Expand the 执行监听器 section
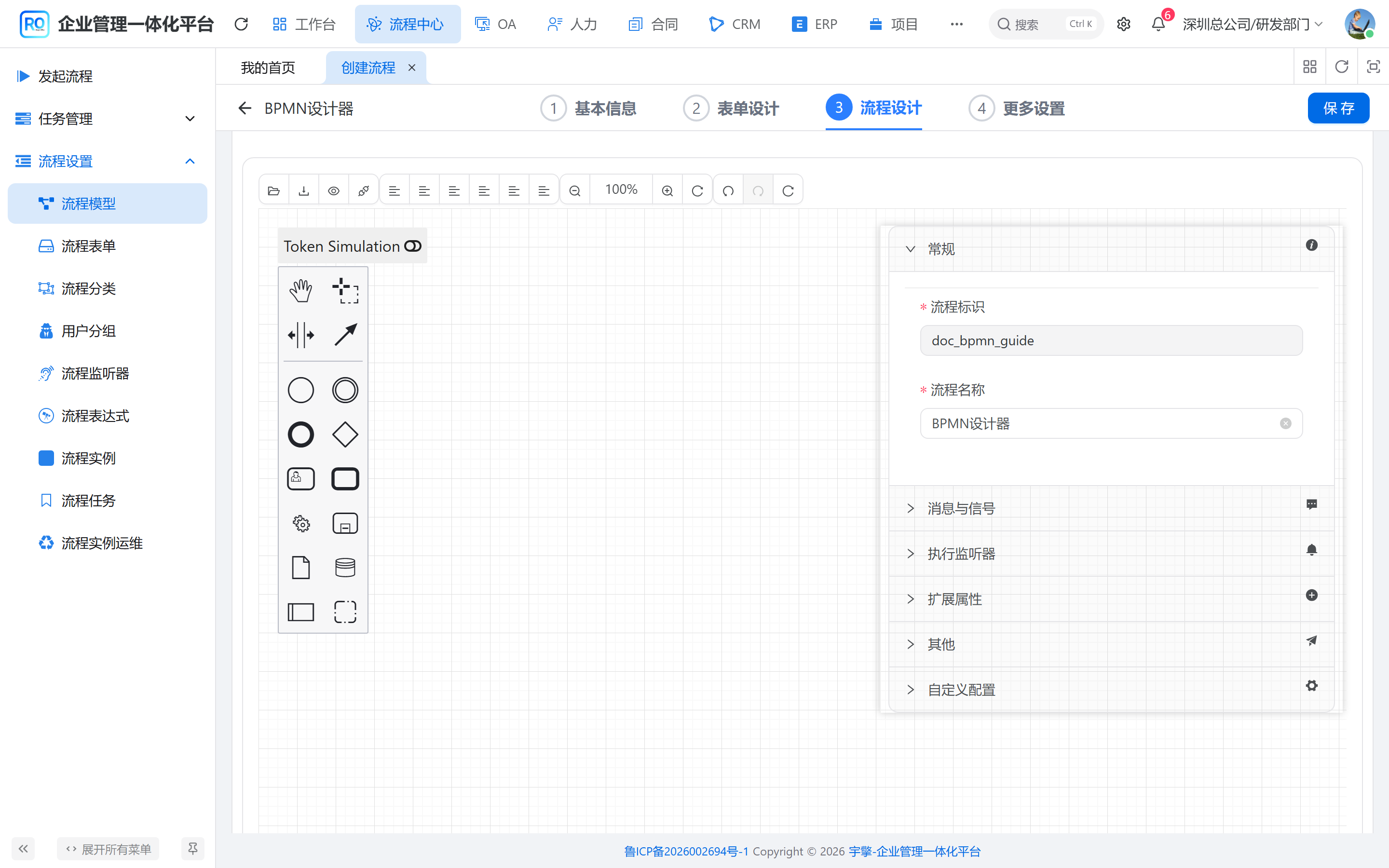 [x=1111, y=554]
